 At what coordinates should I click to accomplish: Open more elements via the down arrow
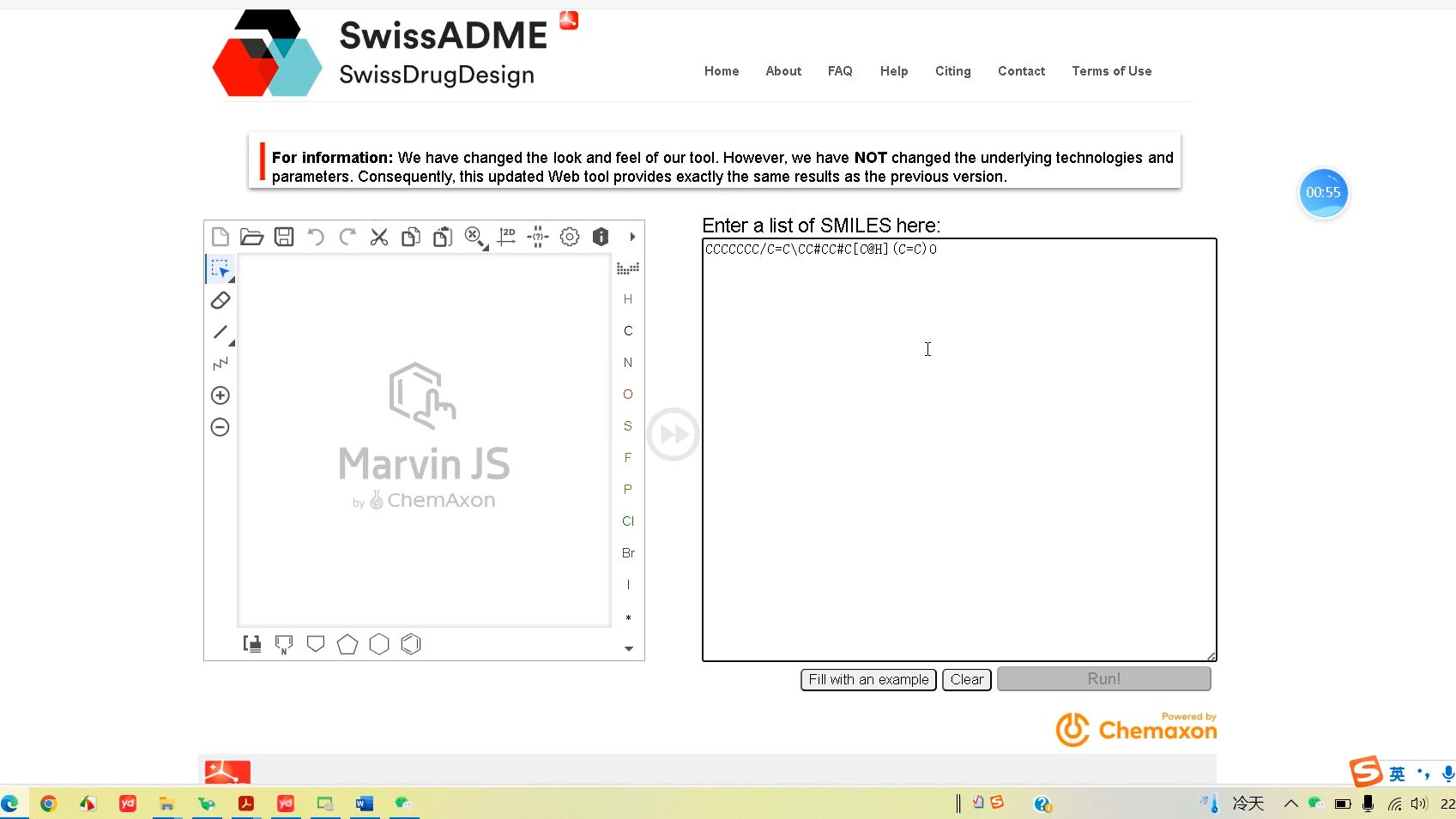[629, 648]
